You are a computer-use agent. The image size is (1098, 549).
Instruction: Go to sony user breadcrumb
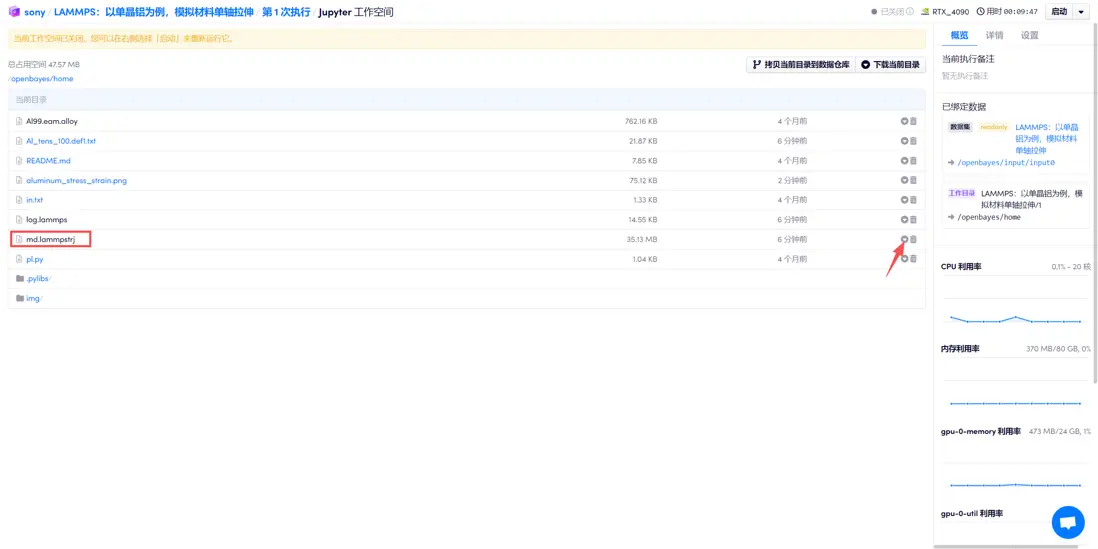[35, 12]
